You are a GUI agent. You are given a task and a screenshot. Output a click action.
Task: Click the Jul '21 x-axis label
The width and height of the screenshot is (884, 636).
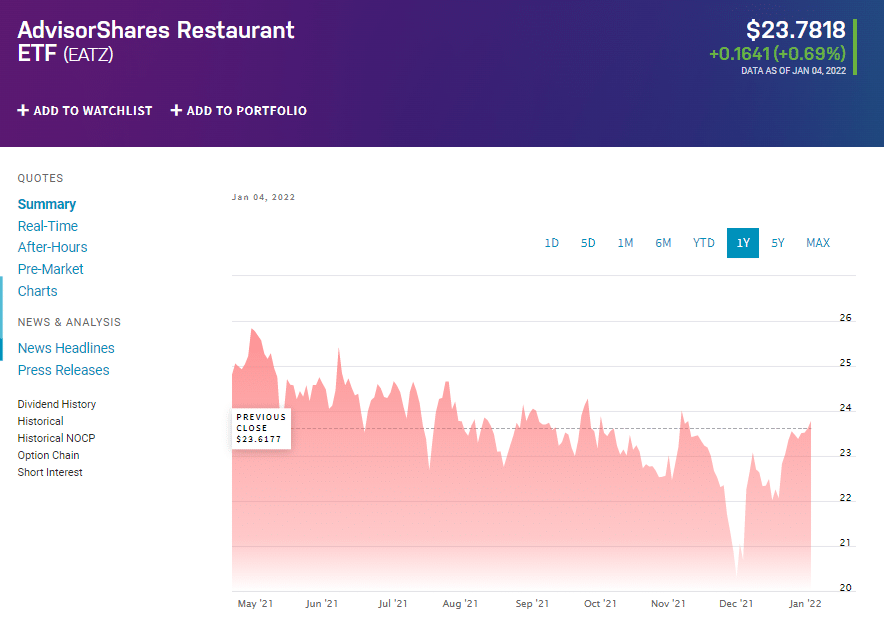392,603
